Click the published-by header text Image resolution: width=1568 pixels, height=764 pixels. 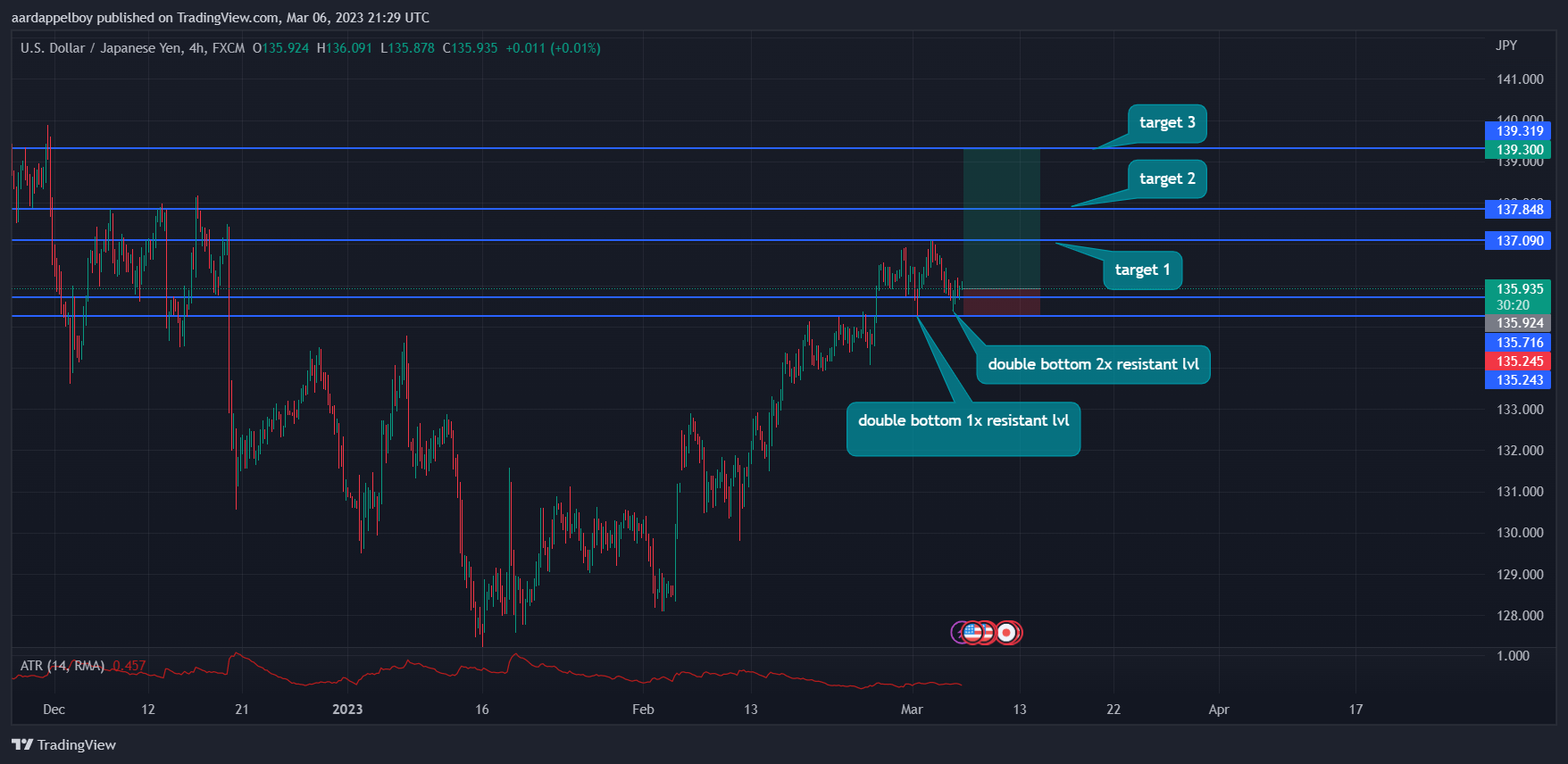click(x=221, y=18)
